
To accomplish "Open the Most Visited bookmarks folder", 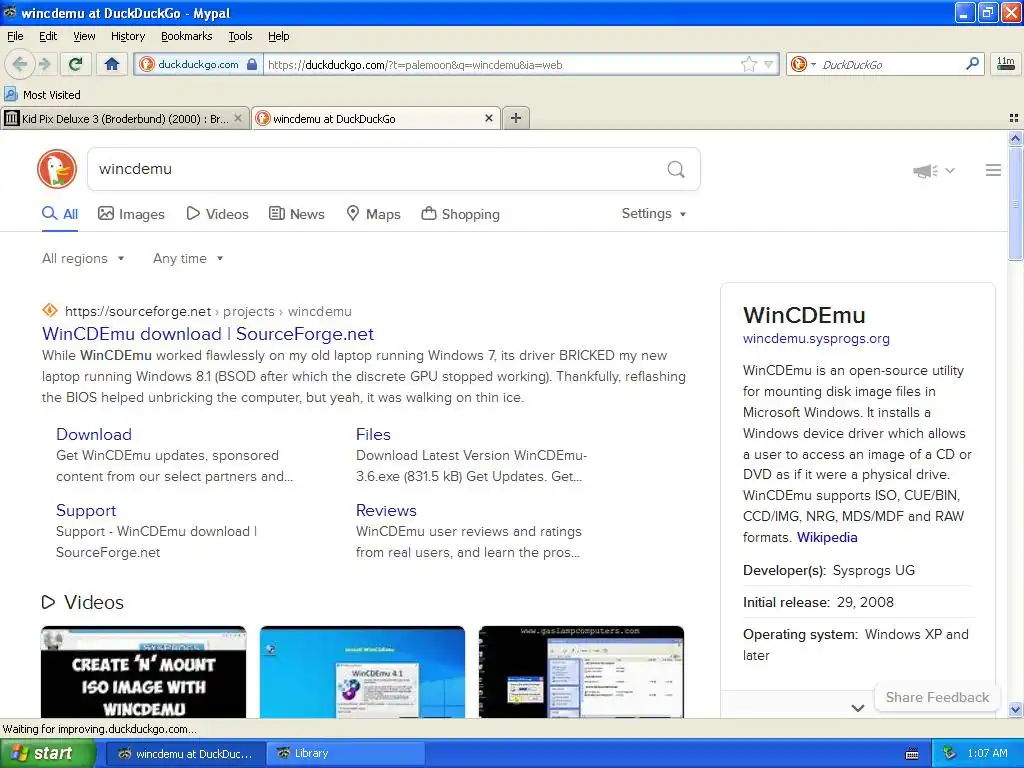I will [42, 95].
